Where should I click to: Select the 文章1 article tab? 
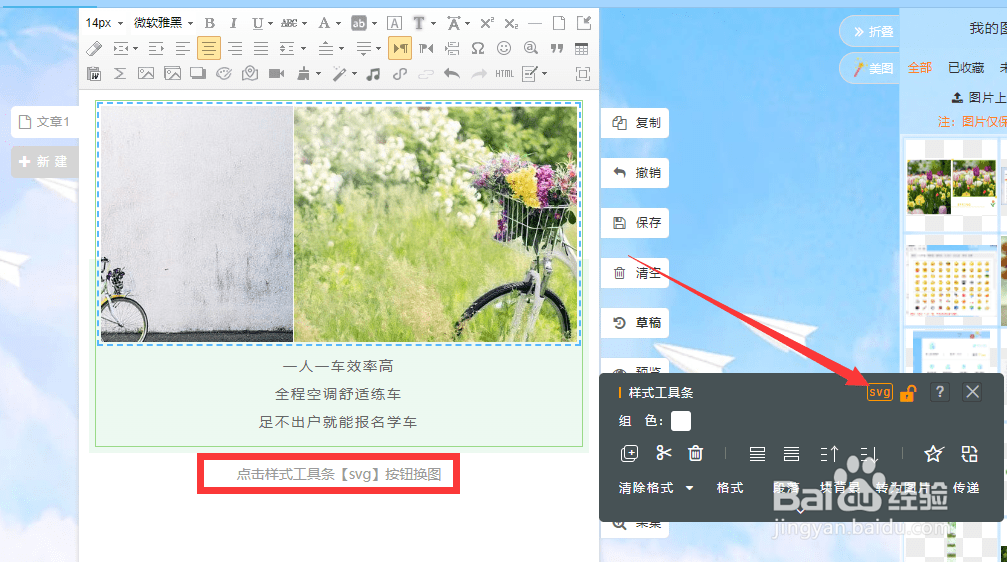[x=45, y=122]
